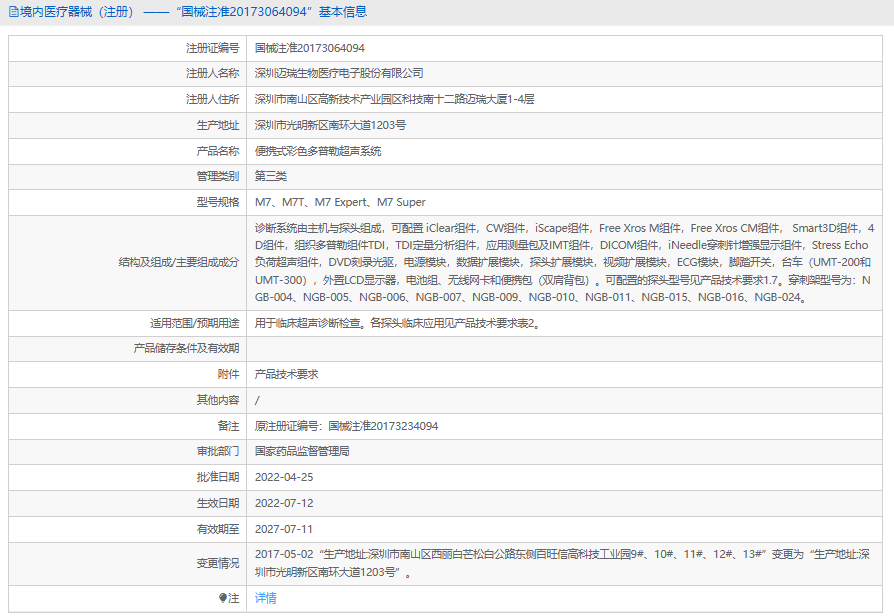
Task: Select registration number 国械注准20173064094 value
Action: [310, 48]
